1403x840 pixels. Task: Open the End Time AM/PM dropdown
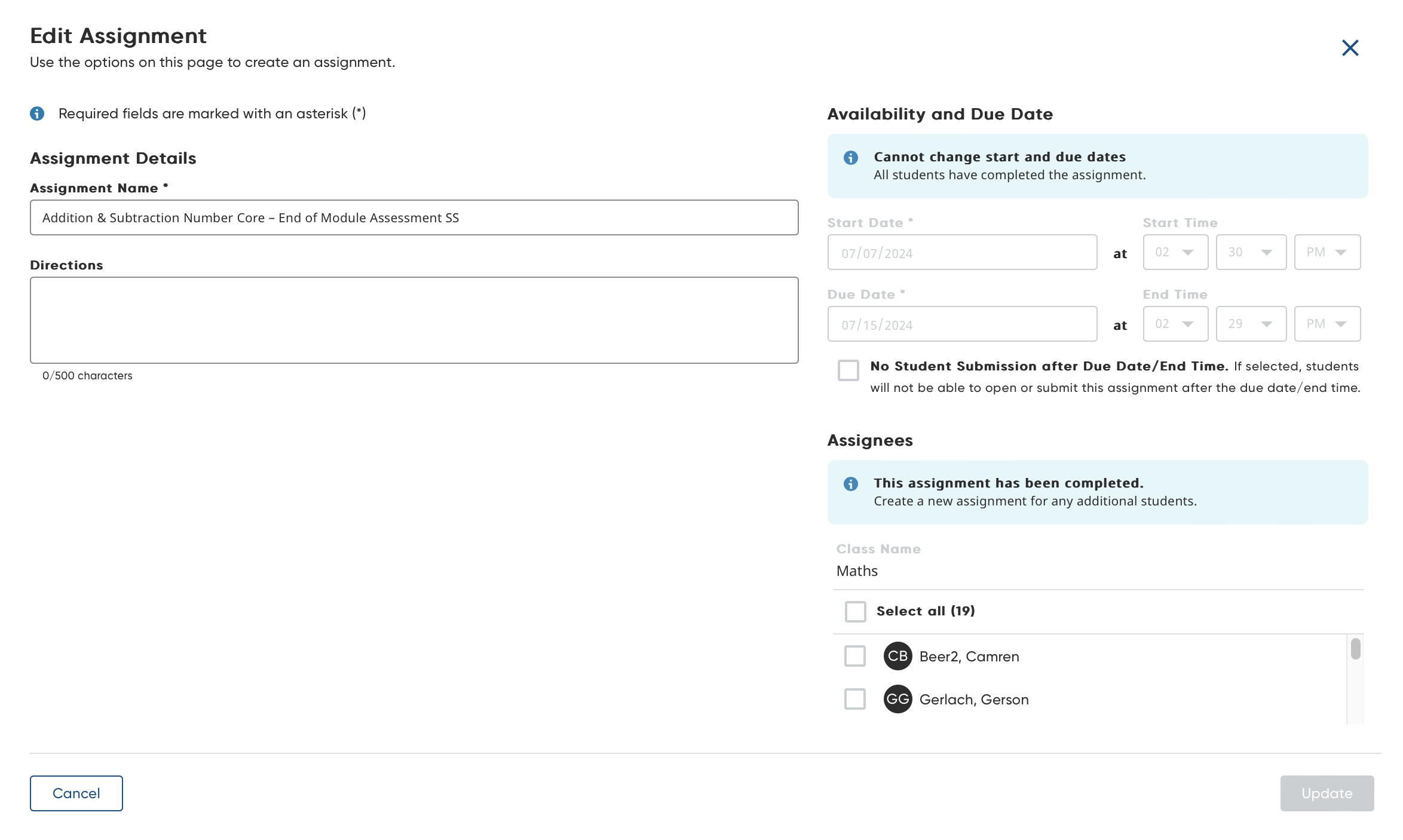[1327, 324]
